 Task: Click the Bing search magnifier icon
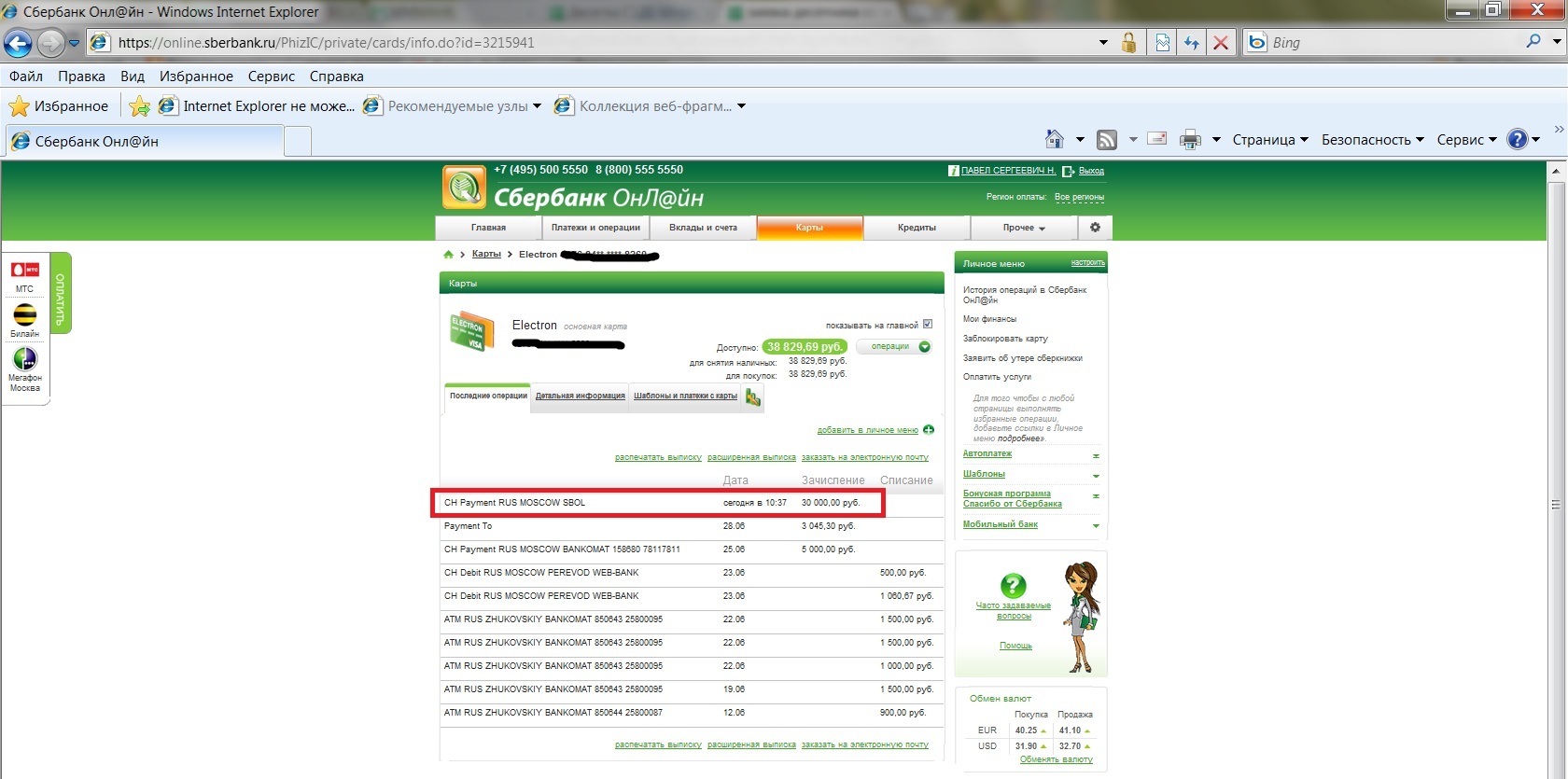click(x=1533, y=42)
